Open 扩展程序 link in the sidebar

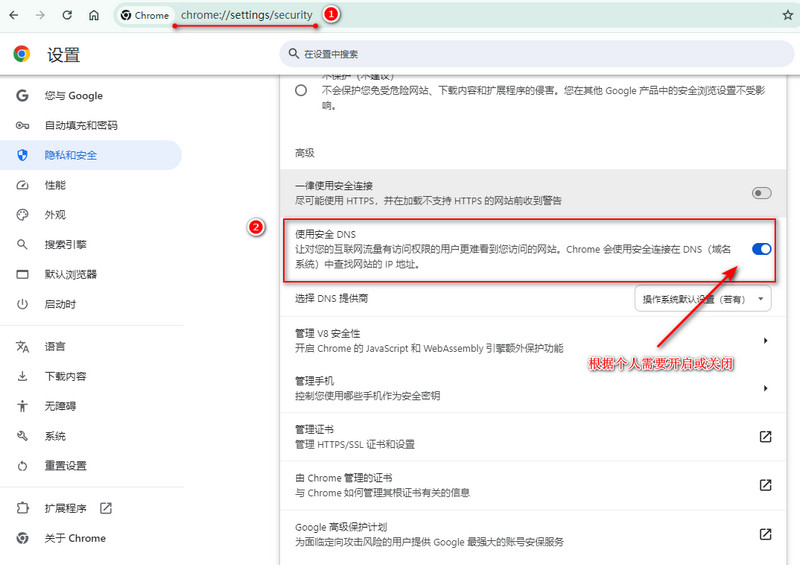point(66,508)
